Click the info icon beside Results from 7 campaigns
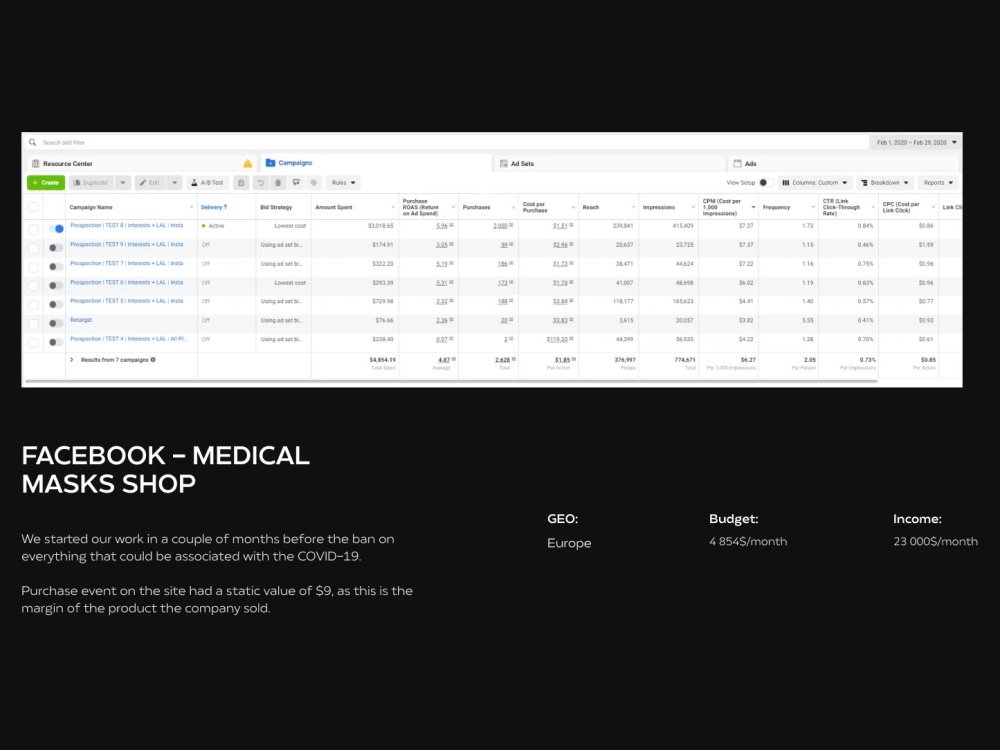1000x750 pixels. (x=153, y=360)
